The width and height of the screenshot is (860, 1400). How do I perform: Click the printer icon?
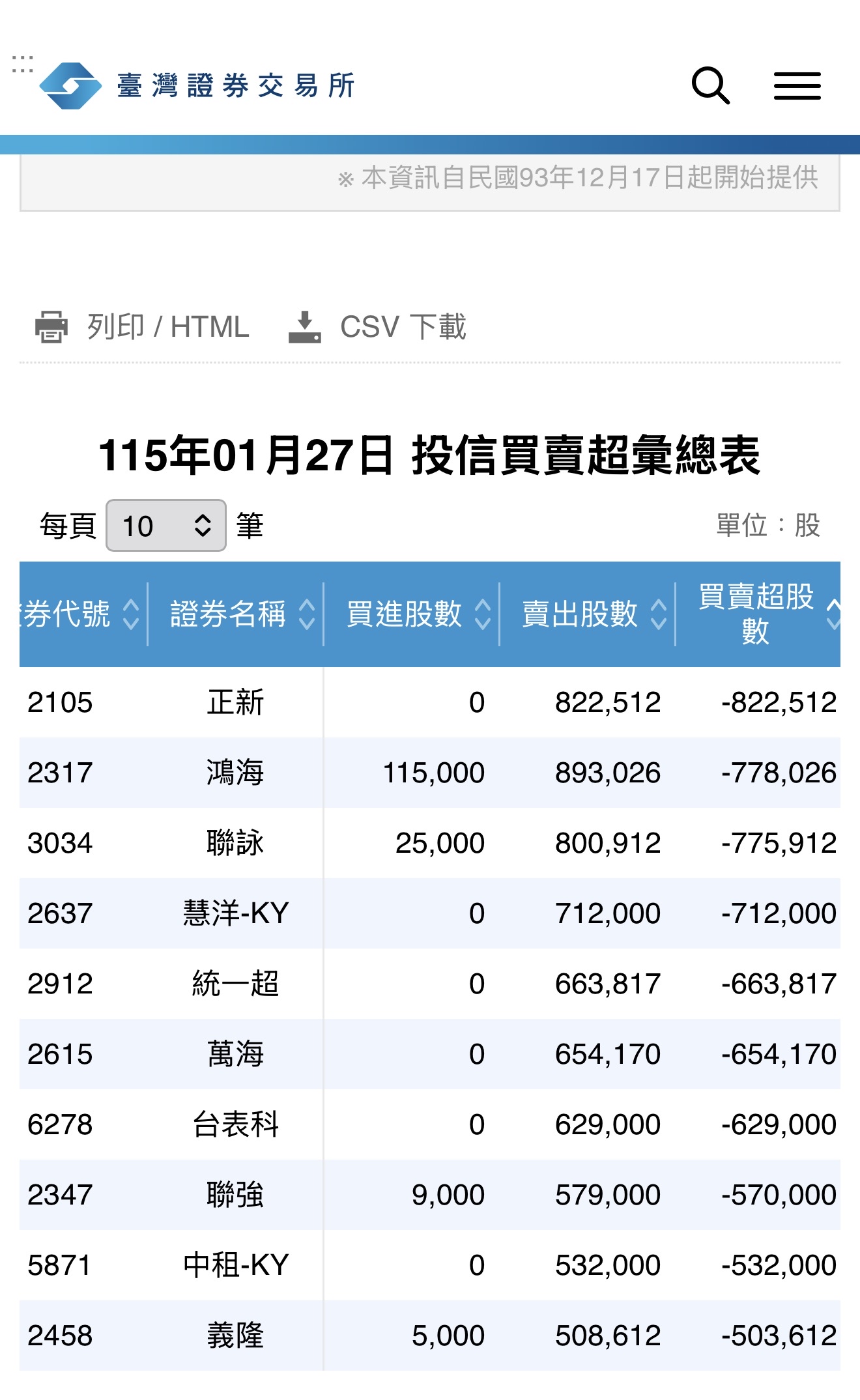(x=51, y=327)
